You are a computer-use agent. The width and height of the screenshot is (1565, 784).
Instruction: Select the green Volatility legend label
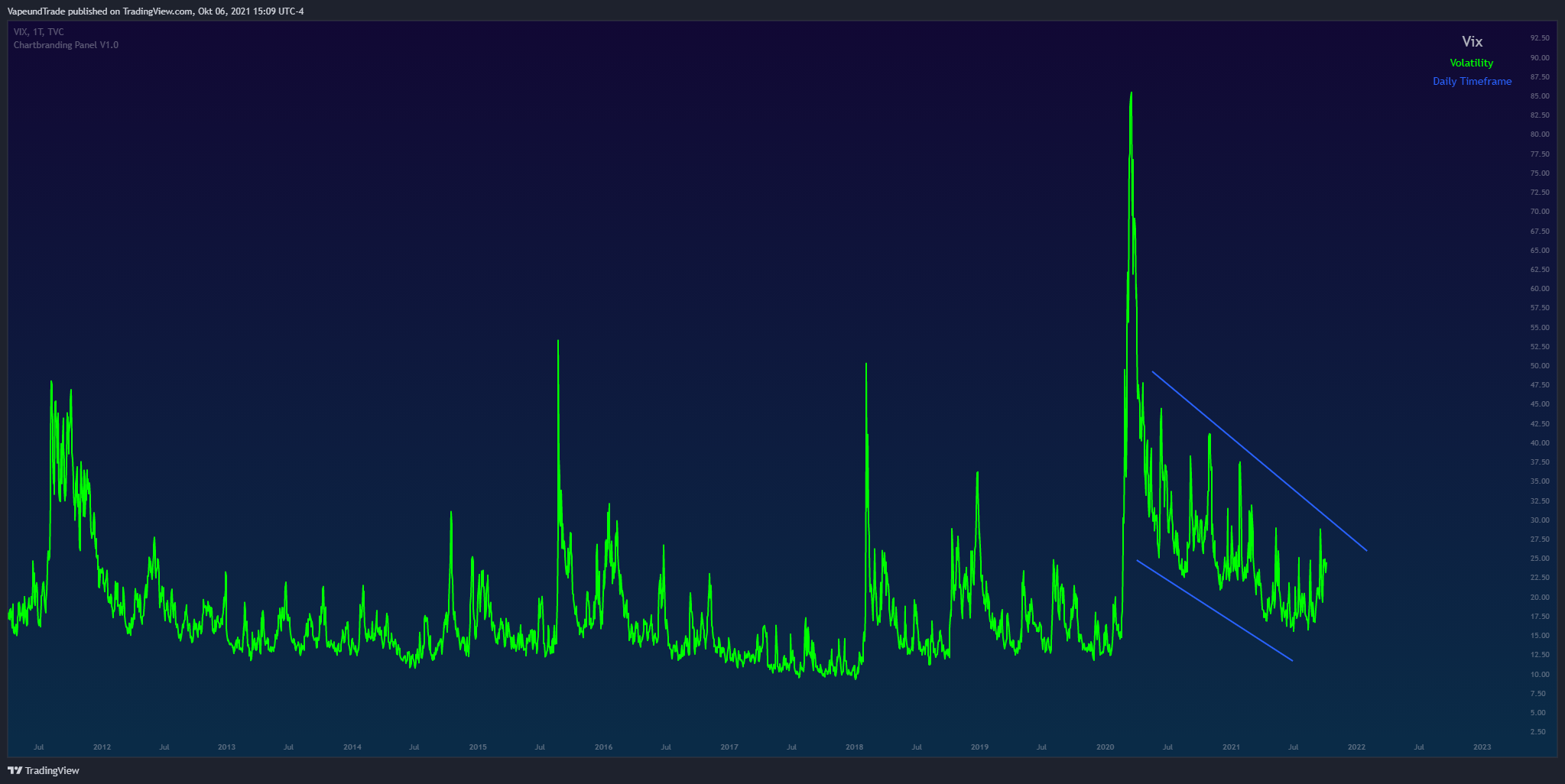[x=1472, y=63]
